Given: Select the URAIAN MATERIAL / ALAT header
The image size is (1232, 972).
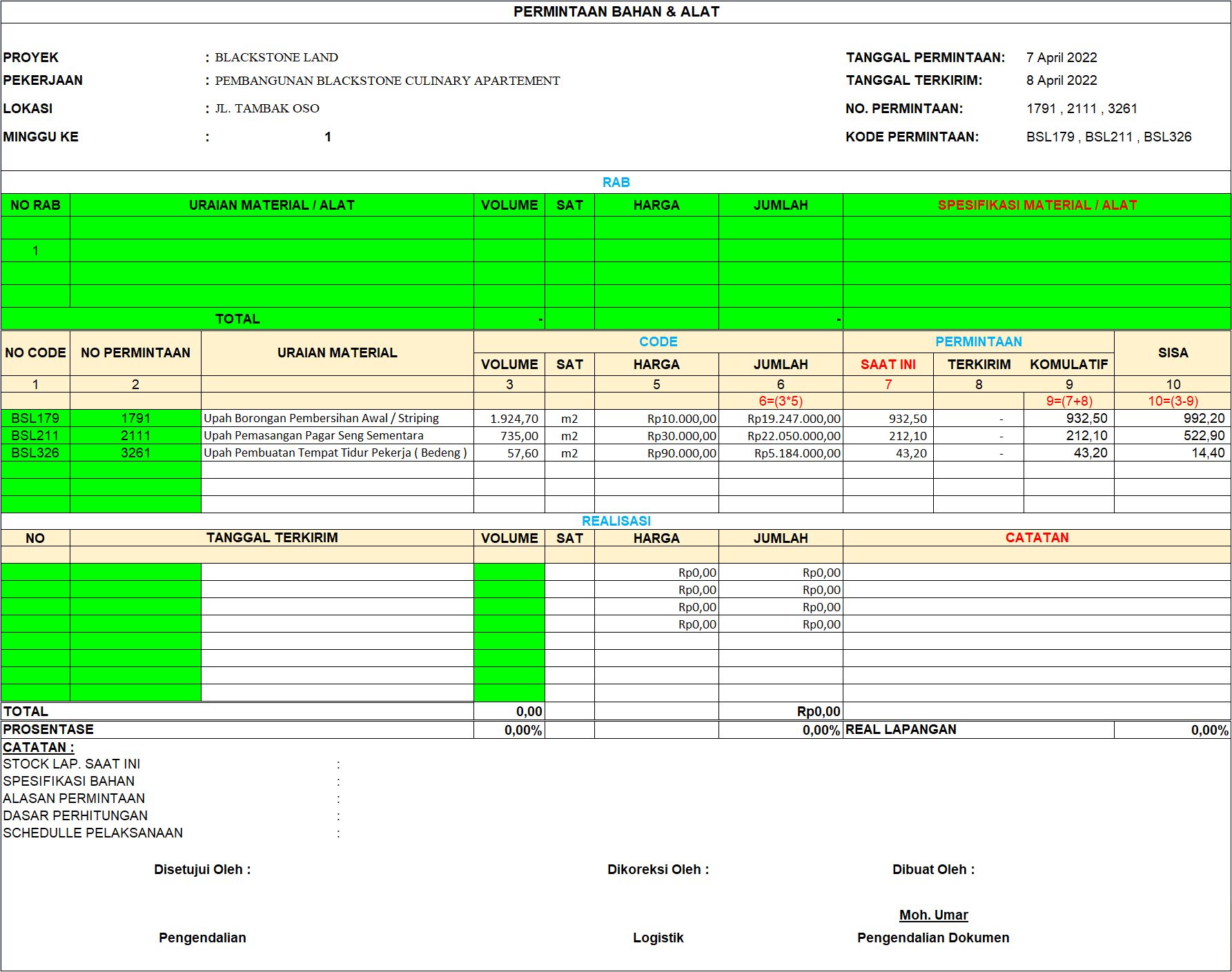Looking at the screenshot, I should click(x=272, y=205).
